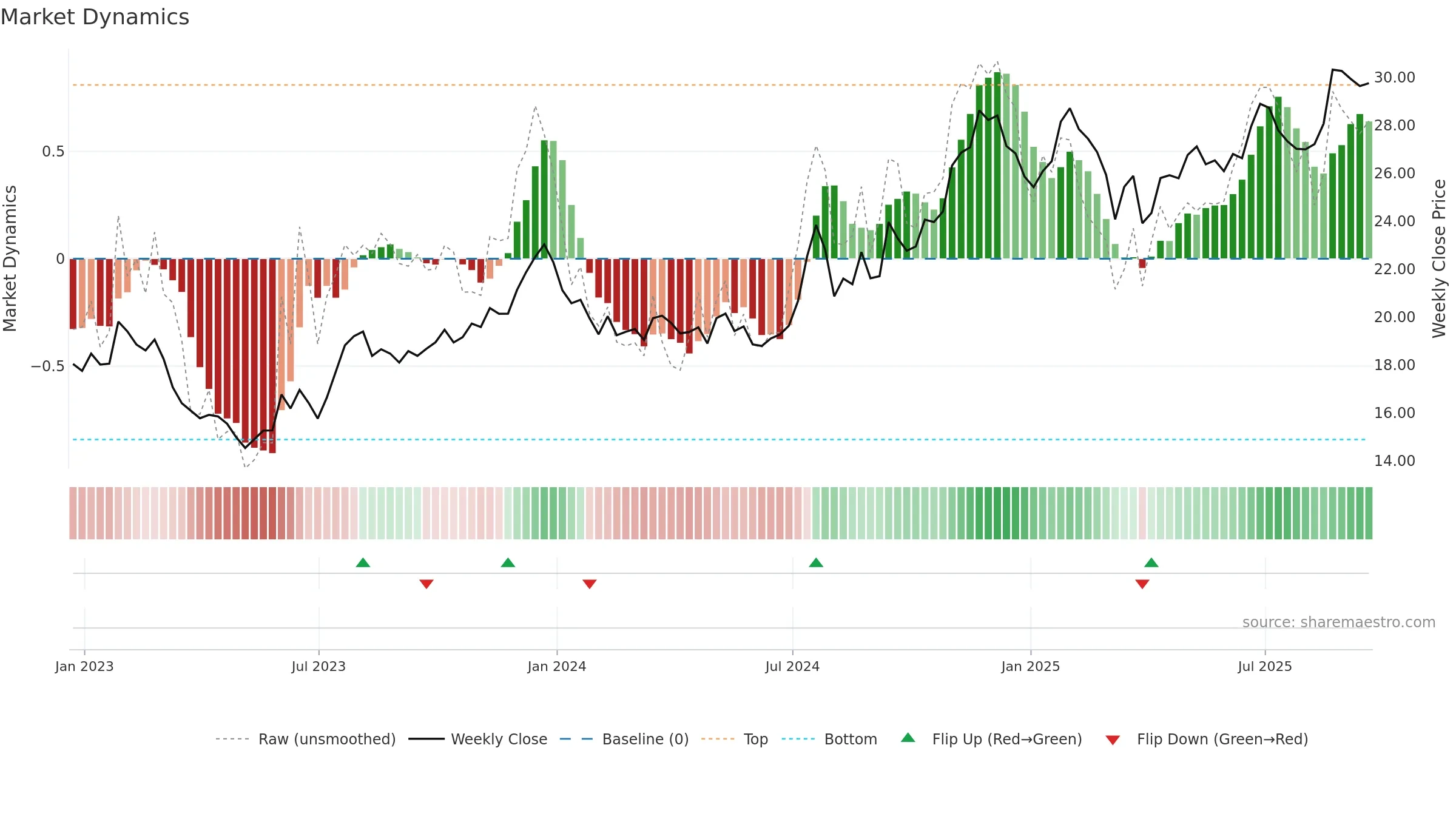Viewport: 1456px width, 819px height.
Task: Toggle the Top legend entry
Action: [x=735, y=739]
